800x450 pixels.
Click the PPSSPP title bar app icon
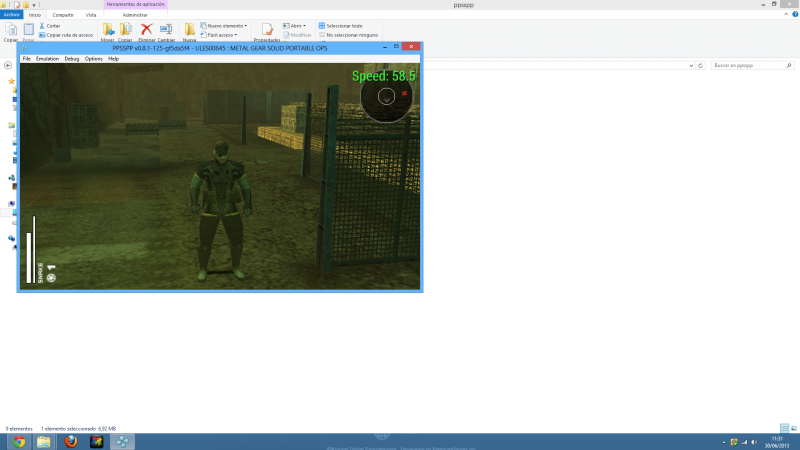click(24, 48)
